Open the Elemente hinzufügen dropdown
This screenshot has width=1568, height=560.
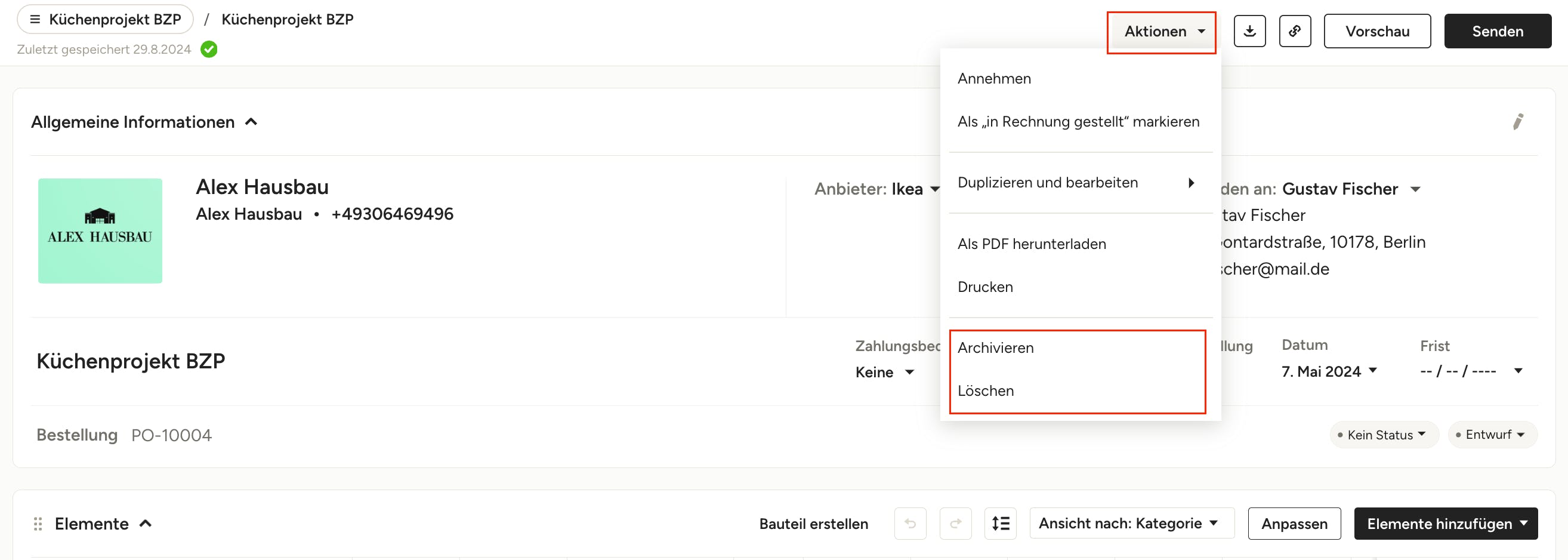pos(1446,524)
